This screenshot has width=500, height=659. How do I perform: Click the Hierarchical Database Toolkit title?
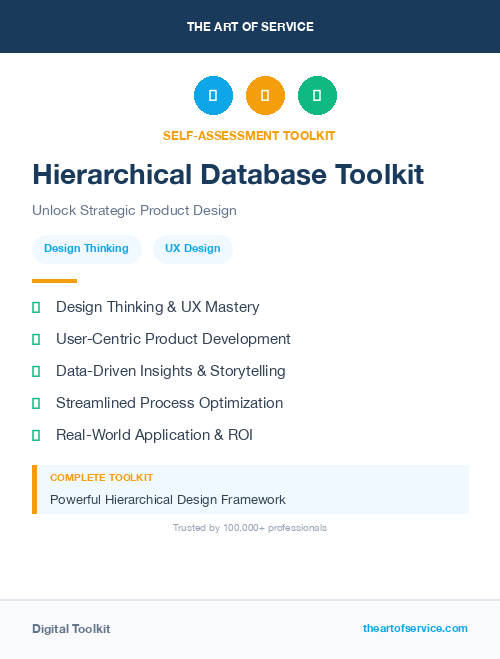point(228,174)
